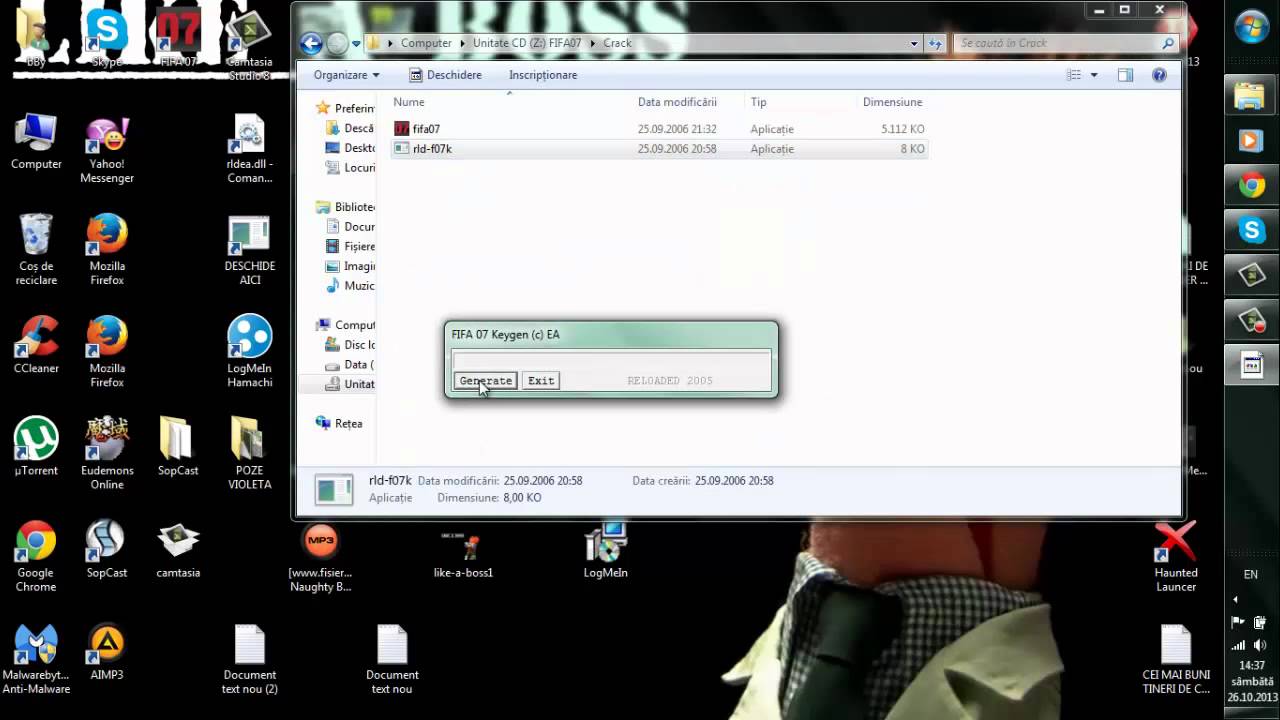Click Exit in the FIFA 07 Keygen
The height and width of the screenshot is (720, 1280).
point(541,380)
